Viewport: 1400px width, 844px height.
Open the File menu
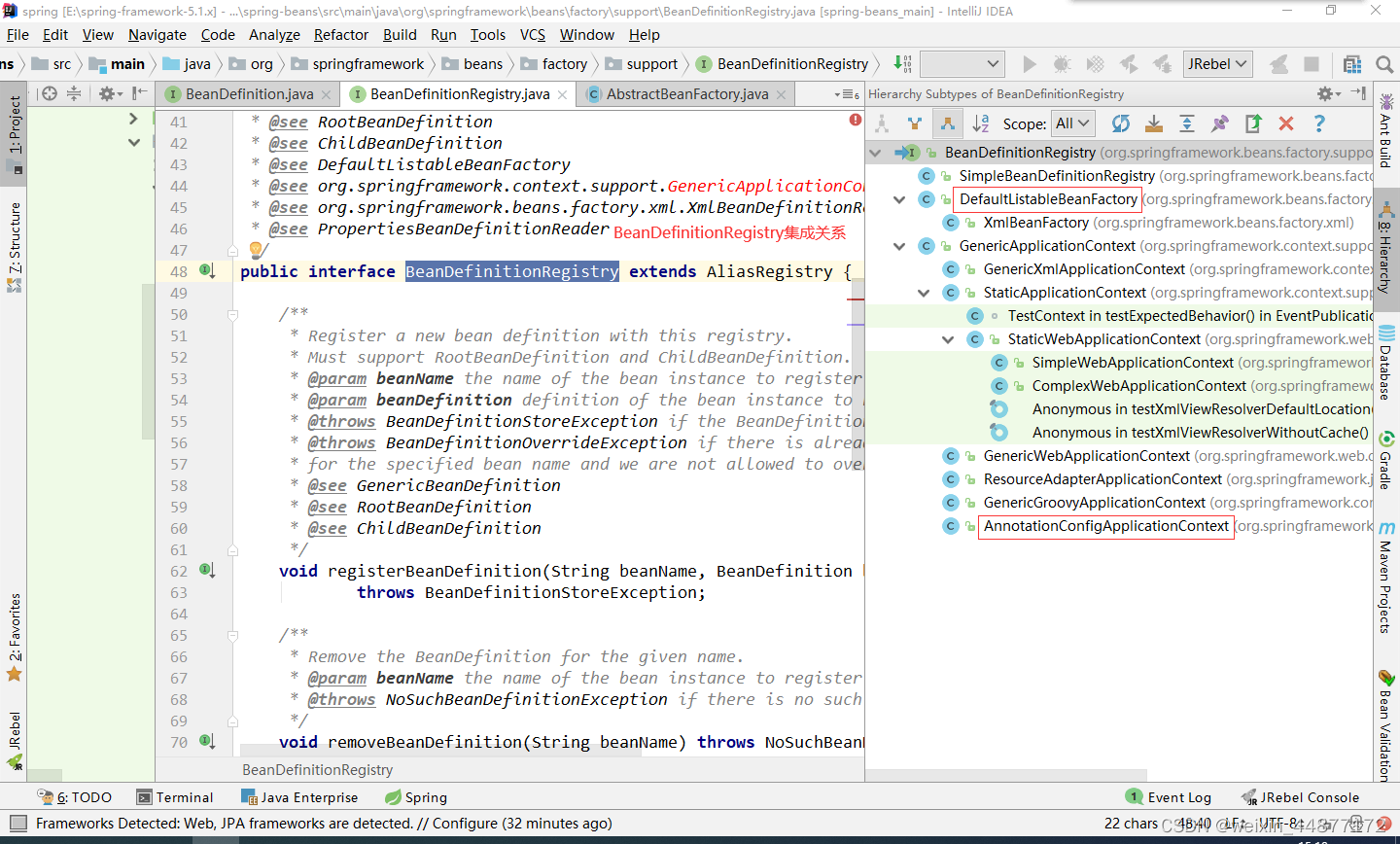click(17, 35)
